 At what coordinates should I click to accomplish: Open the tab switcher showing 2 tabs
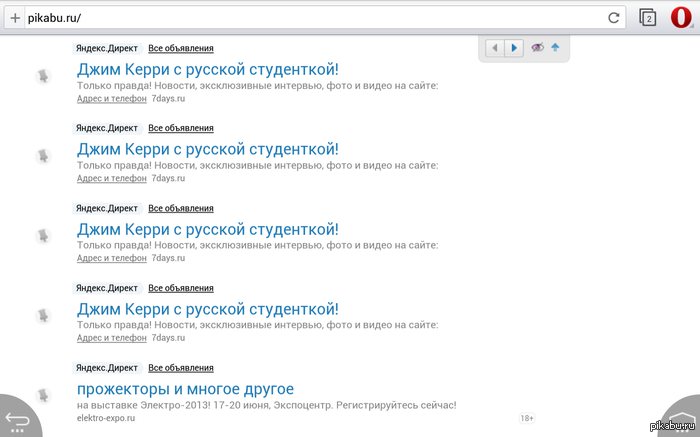648,18
